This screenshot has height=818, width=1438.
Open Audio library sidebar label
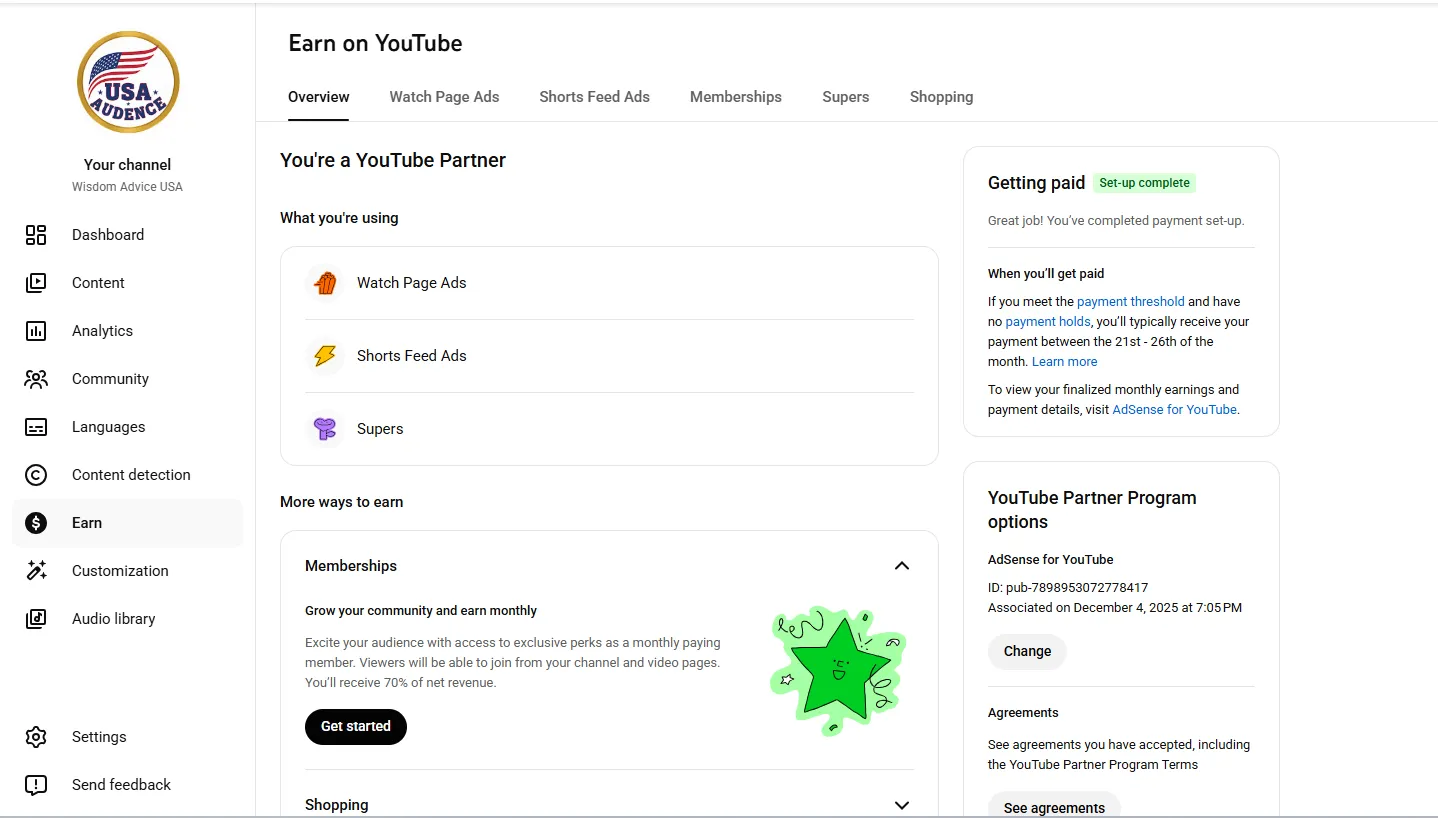[113, 619]
